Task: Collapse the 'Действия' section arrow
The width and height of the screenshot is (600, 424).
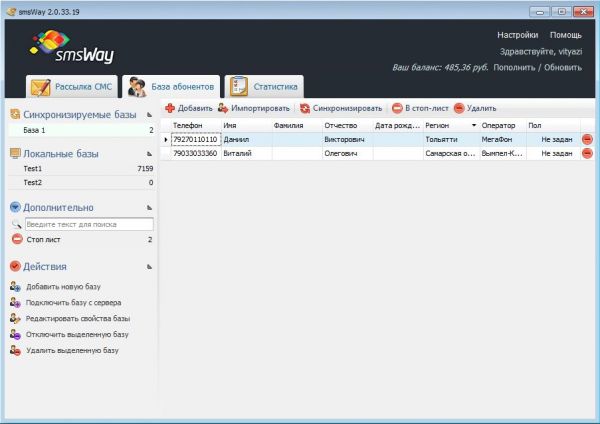Action: pyautogui.click(x=149, y=267)
